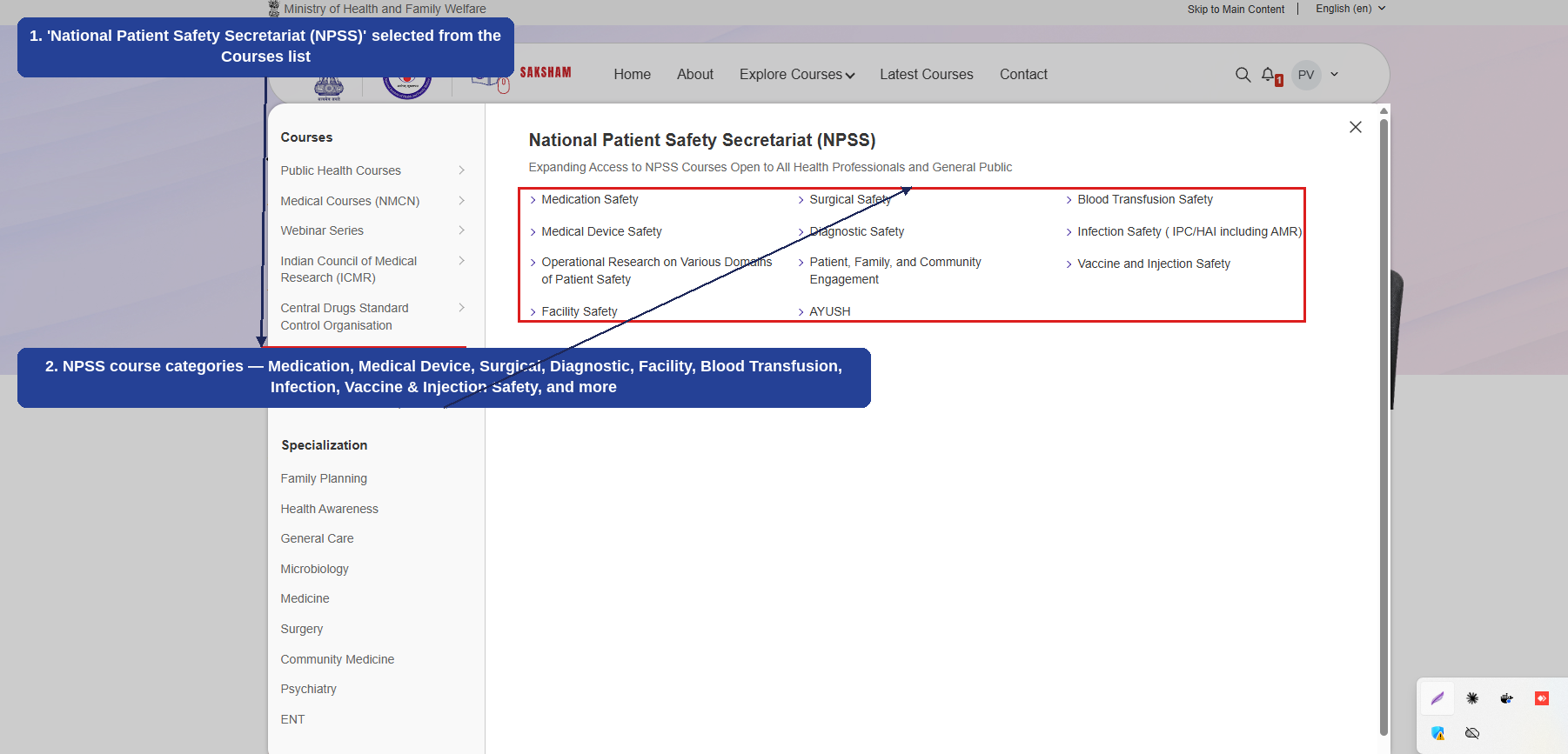
Task: Open Patient, Family, and Community Engagement
Action: click(x=895, y=270)
